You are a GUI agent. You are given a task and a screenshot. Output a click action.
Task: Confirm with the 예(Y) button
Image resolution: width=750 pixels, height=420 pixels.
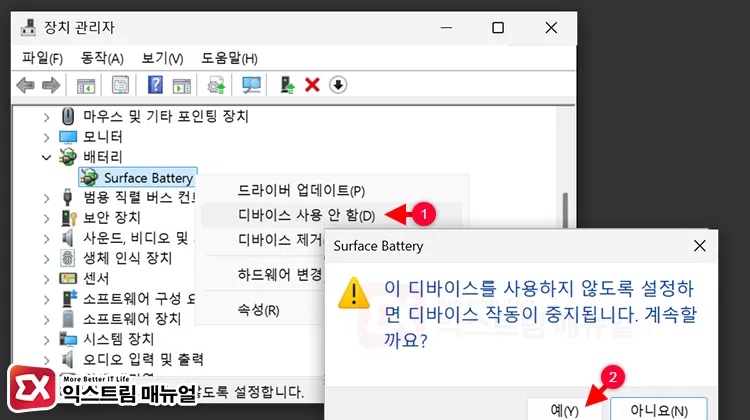pyautogui.click(x=565, y=409)
